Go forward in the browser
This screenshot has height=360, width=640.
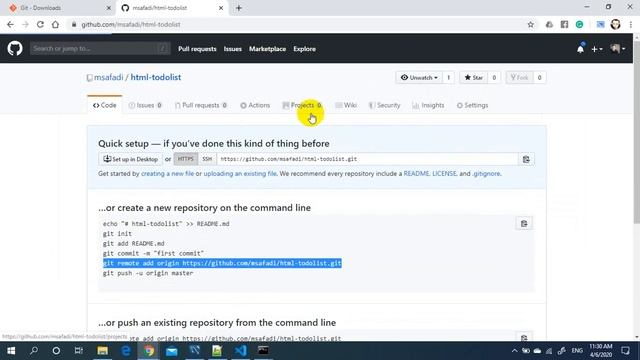(25, 24)
